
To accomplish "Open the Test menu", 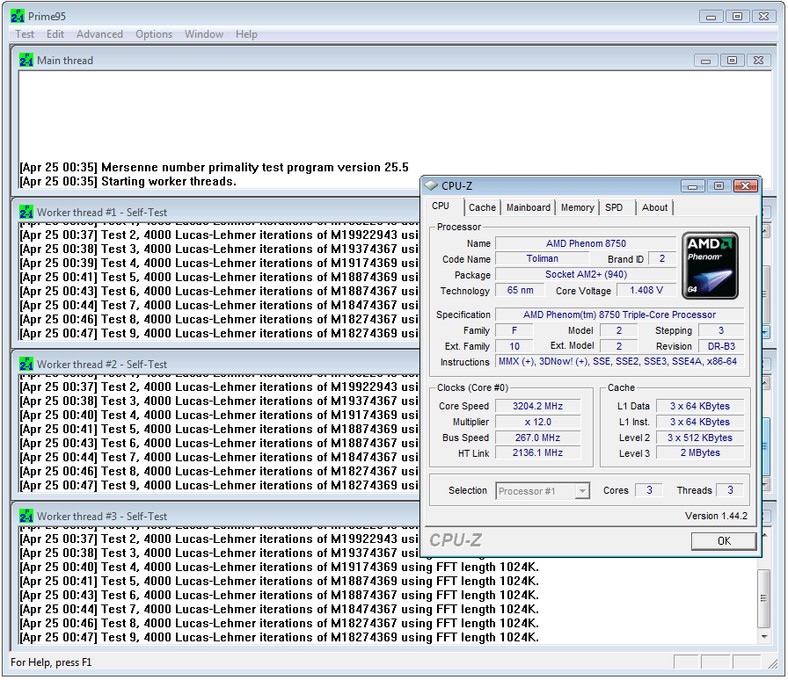I will coord(25,34).
